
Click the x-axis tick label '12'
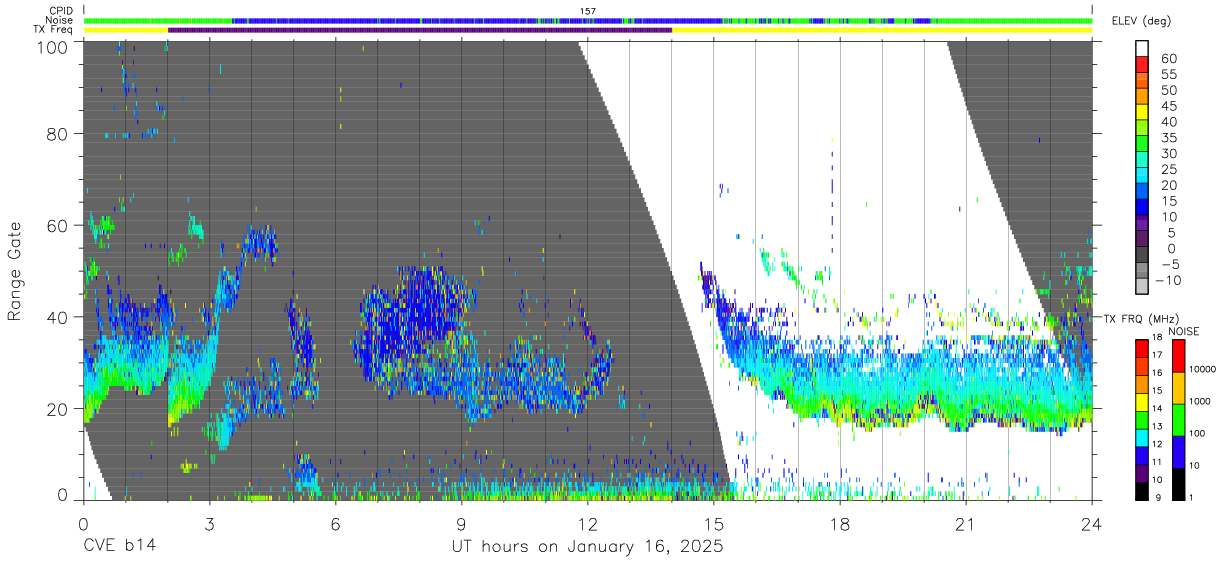(588, 523)
